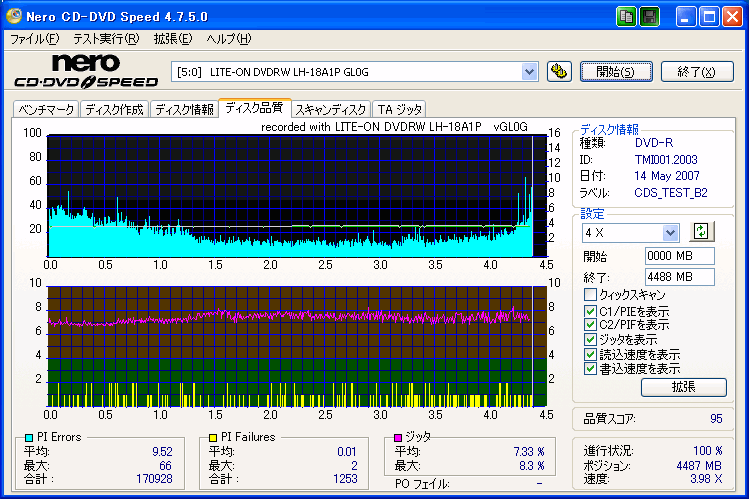
Task: Click the save floppy icon in title bar
Action: pyautogui.click(x=649, y=17)
